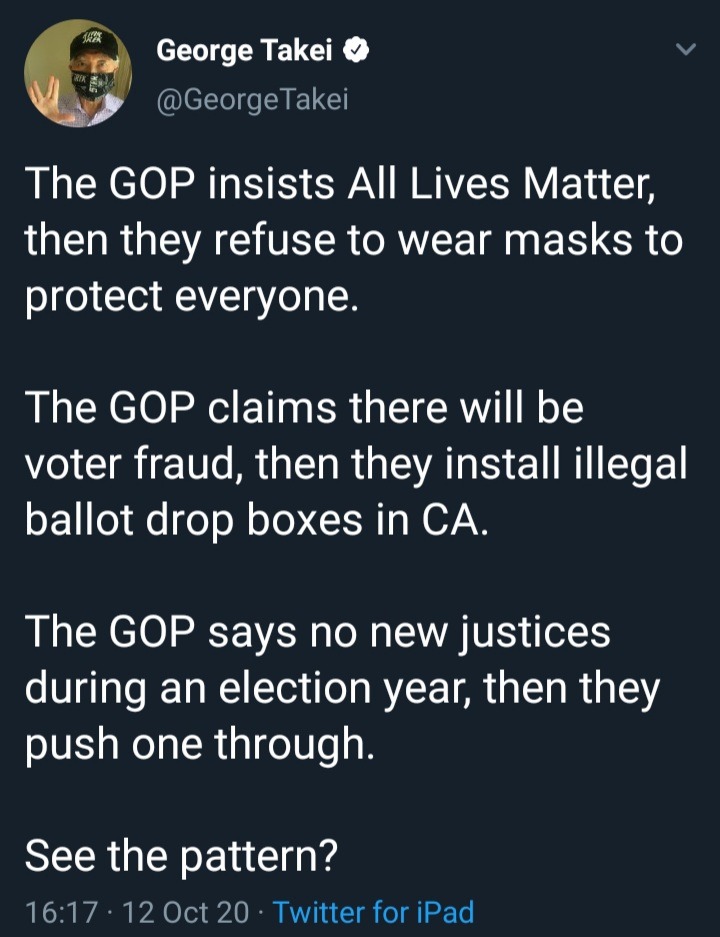720x937 pixels.
Task: Click the phrase "during an election year"
Action: tap(242, 689)
